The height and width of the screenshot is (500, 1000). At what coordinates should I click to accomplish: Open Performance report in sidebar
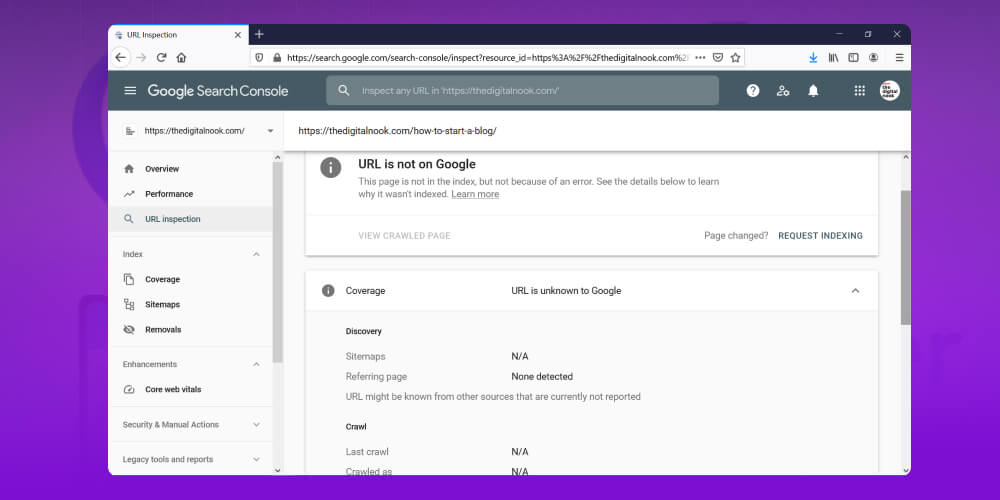[x=169, y=194]
